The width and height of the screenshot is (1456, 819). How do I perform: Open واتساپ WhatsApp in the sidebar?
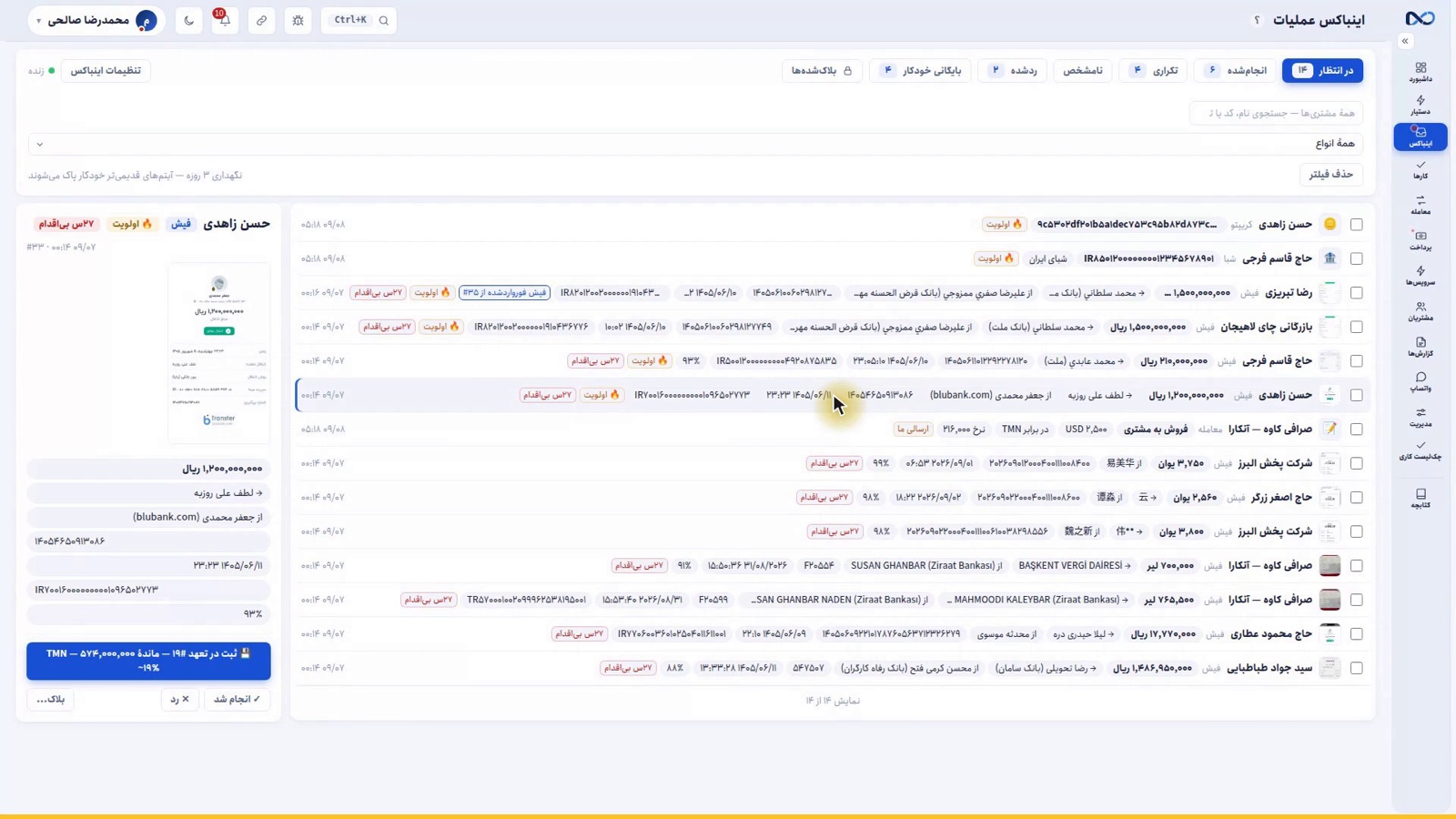1420,381
